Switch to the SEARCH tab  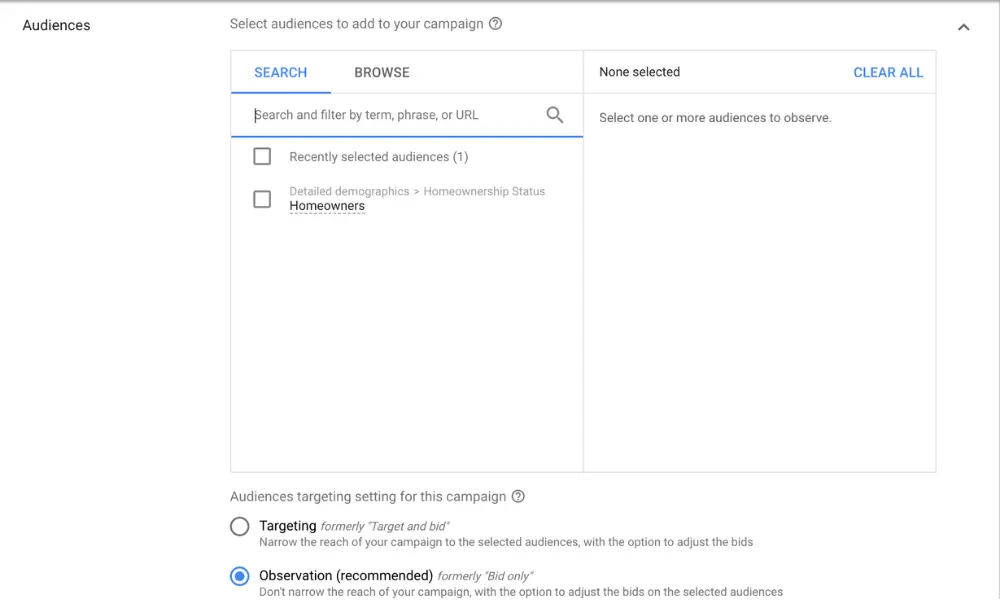pyautogui.click(x=281, y=72)
